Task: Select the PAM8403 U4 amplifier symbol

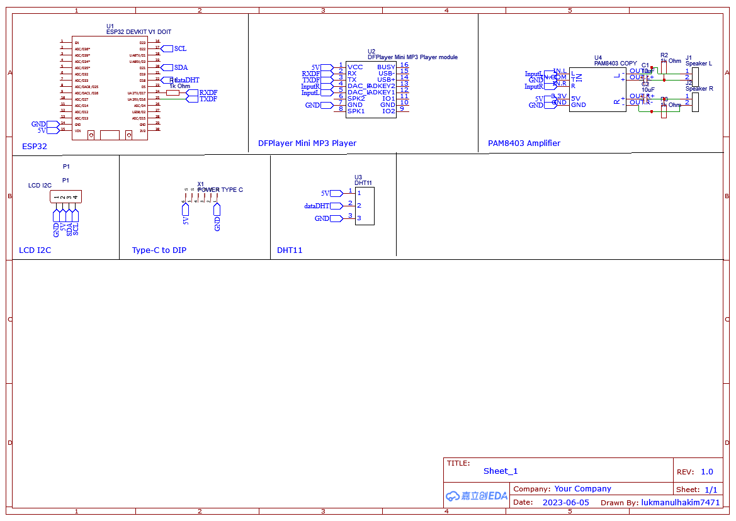Action: pos(598,89)
